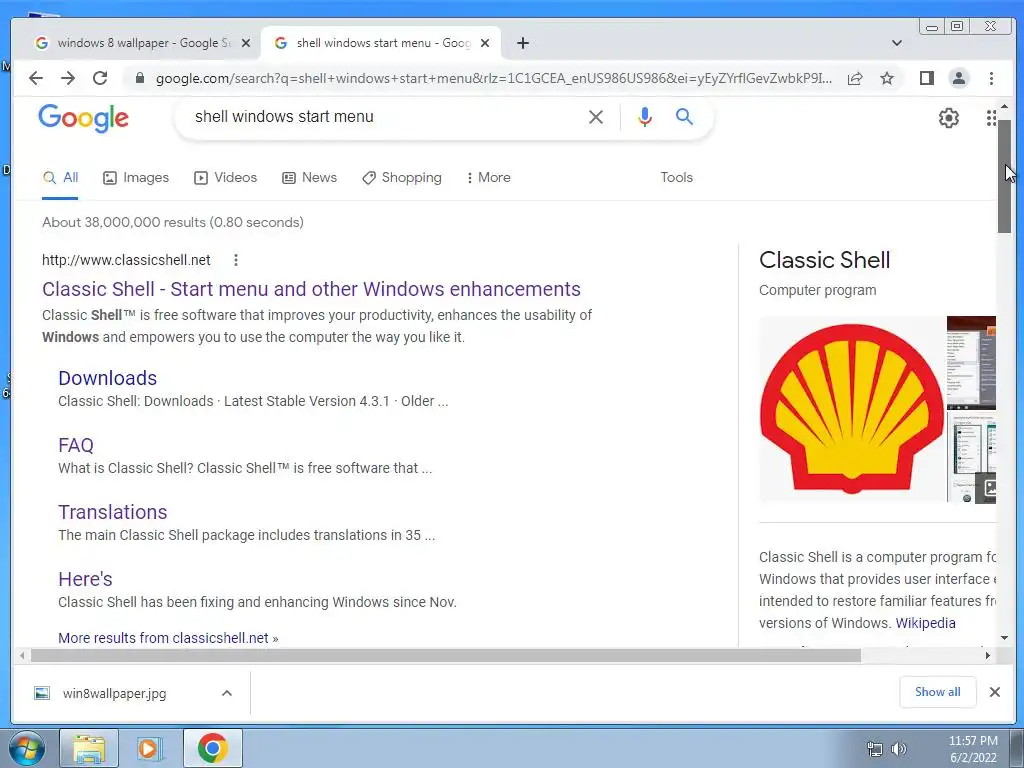The width and height of the screenshot is (1024, 768).
Task: Switch to Shopping results
Action: click(402, 178)
